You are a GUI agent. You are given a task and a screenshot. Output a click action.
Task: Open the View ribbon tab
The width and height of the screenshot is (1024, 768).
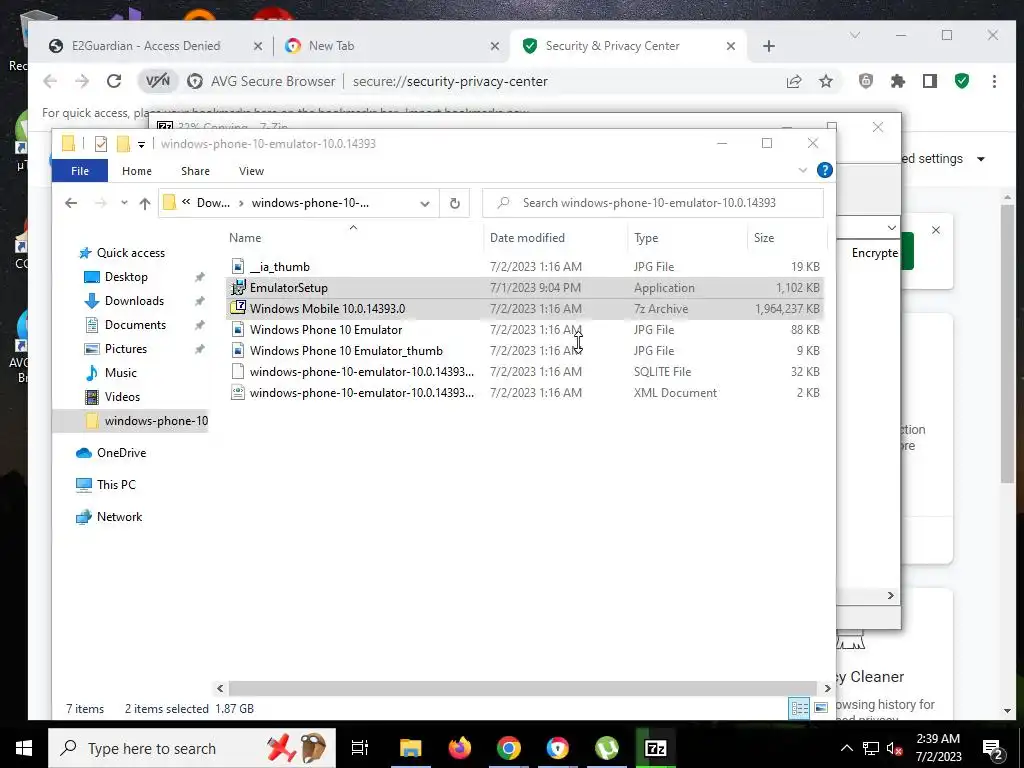(251, 170)
